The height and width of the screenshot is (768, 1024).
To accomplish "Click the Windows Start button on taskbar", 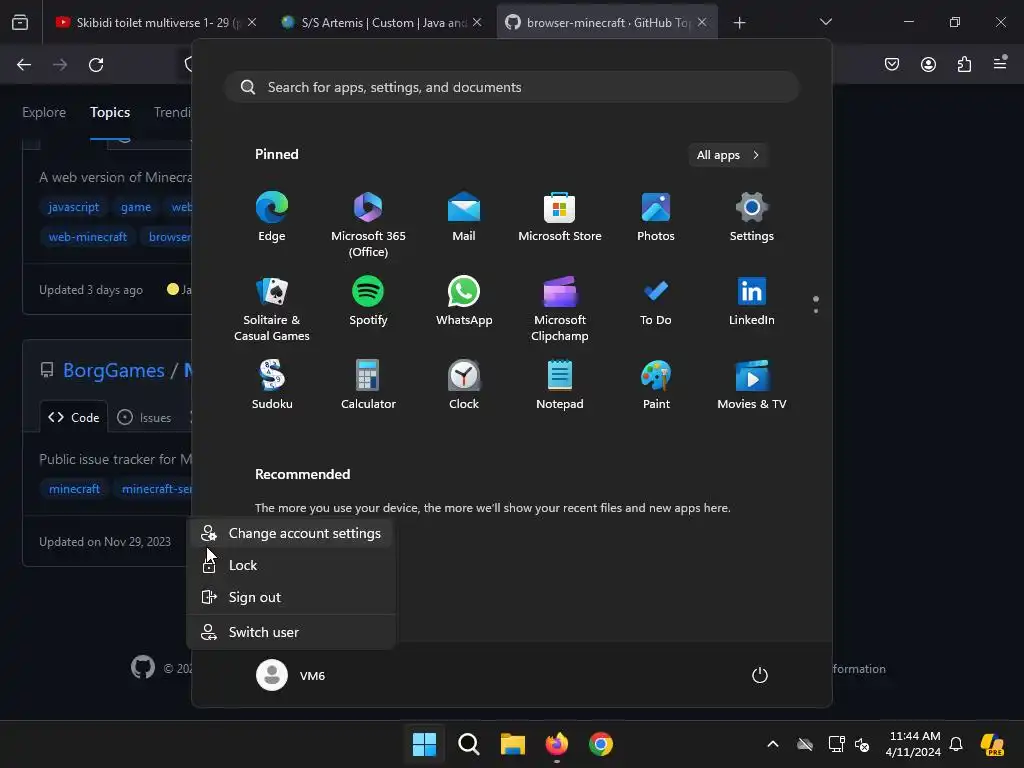I will 424,744.
